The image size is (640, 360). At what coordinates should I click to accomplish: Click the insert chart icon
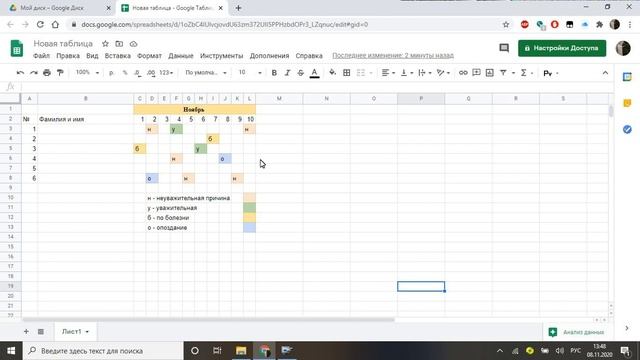tap(490, 73)
